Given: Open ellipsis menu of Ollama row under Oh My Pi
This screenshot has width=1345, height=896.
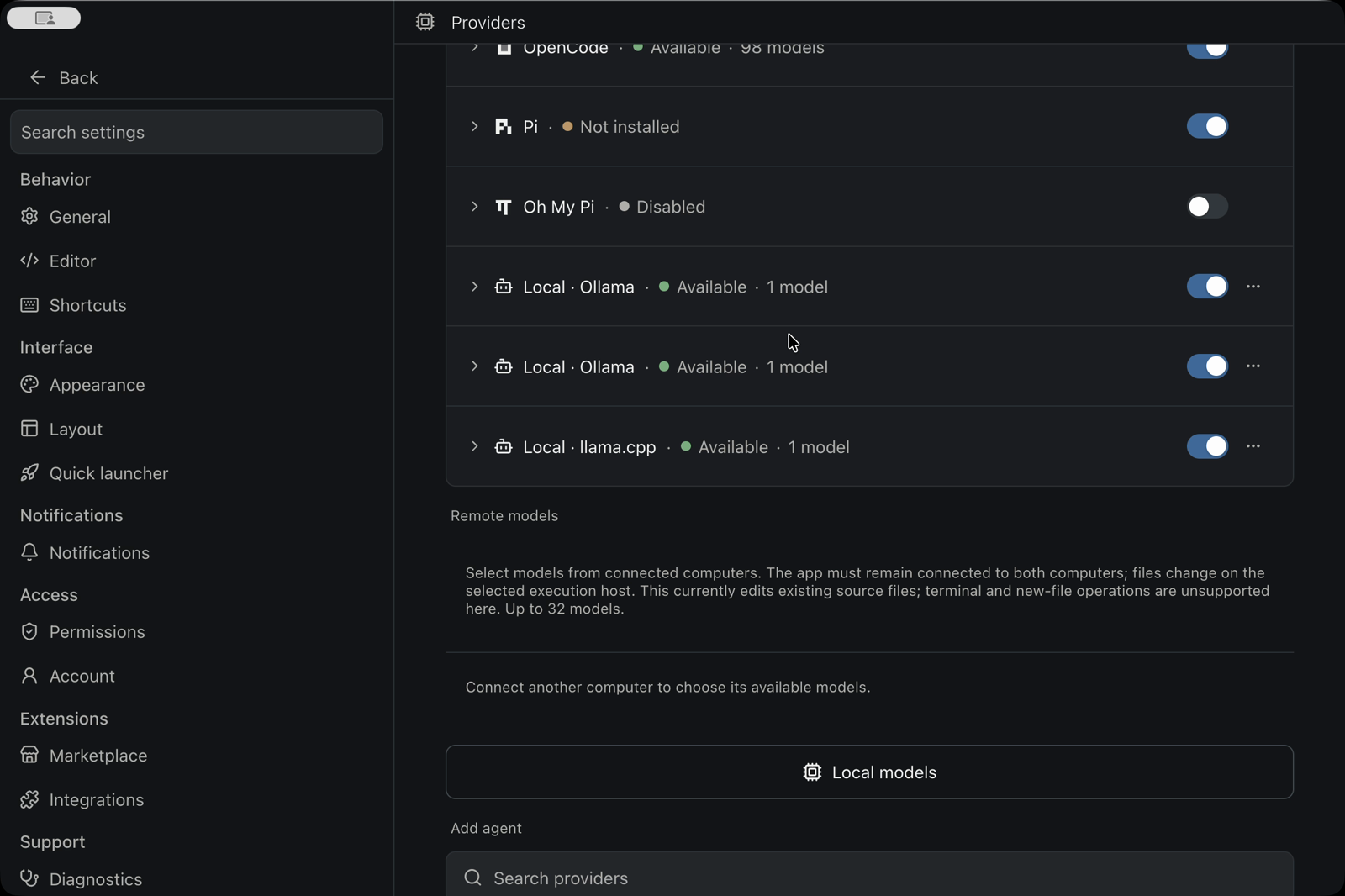Looking at the screenshot, I should tap(1253, 287).
